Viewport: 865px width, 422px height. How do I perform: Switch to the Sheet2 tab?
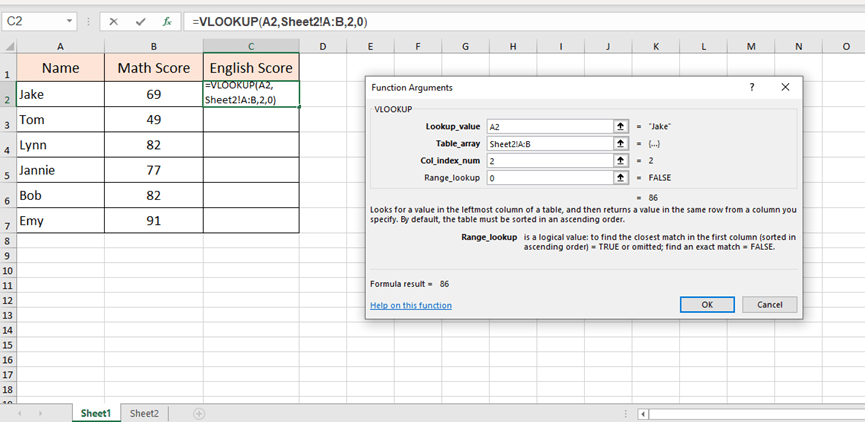click(144, 413)
